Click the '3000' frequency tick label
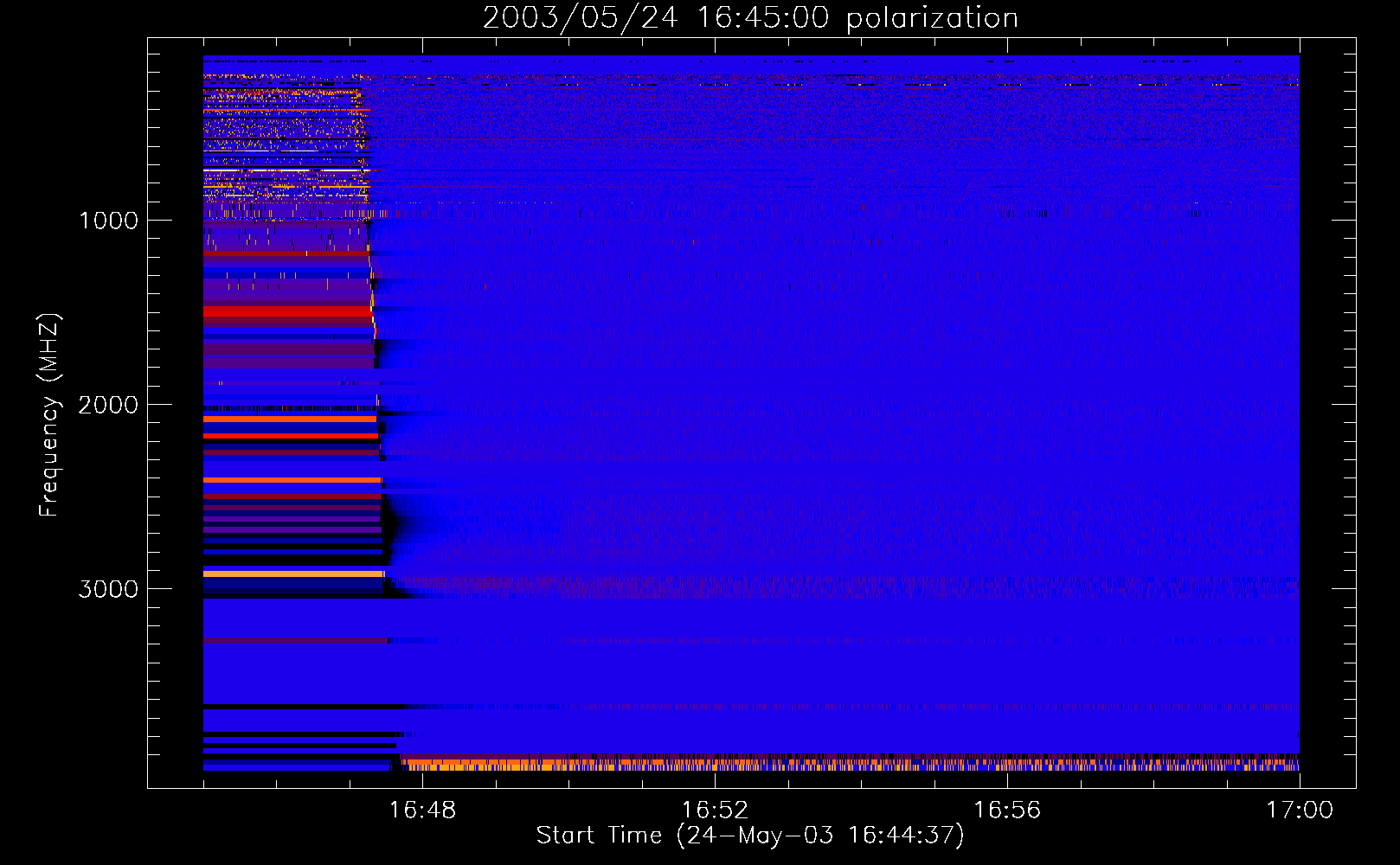Image resolution: width=1400 pixels, height=865 pixels. point(108,589)
